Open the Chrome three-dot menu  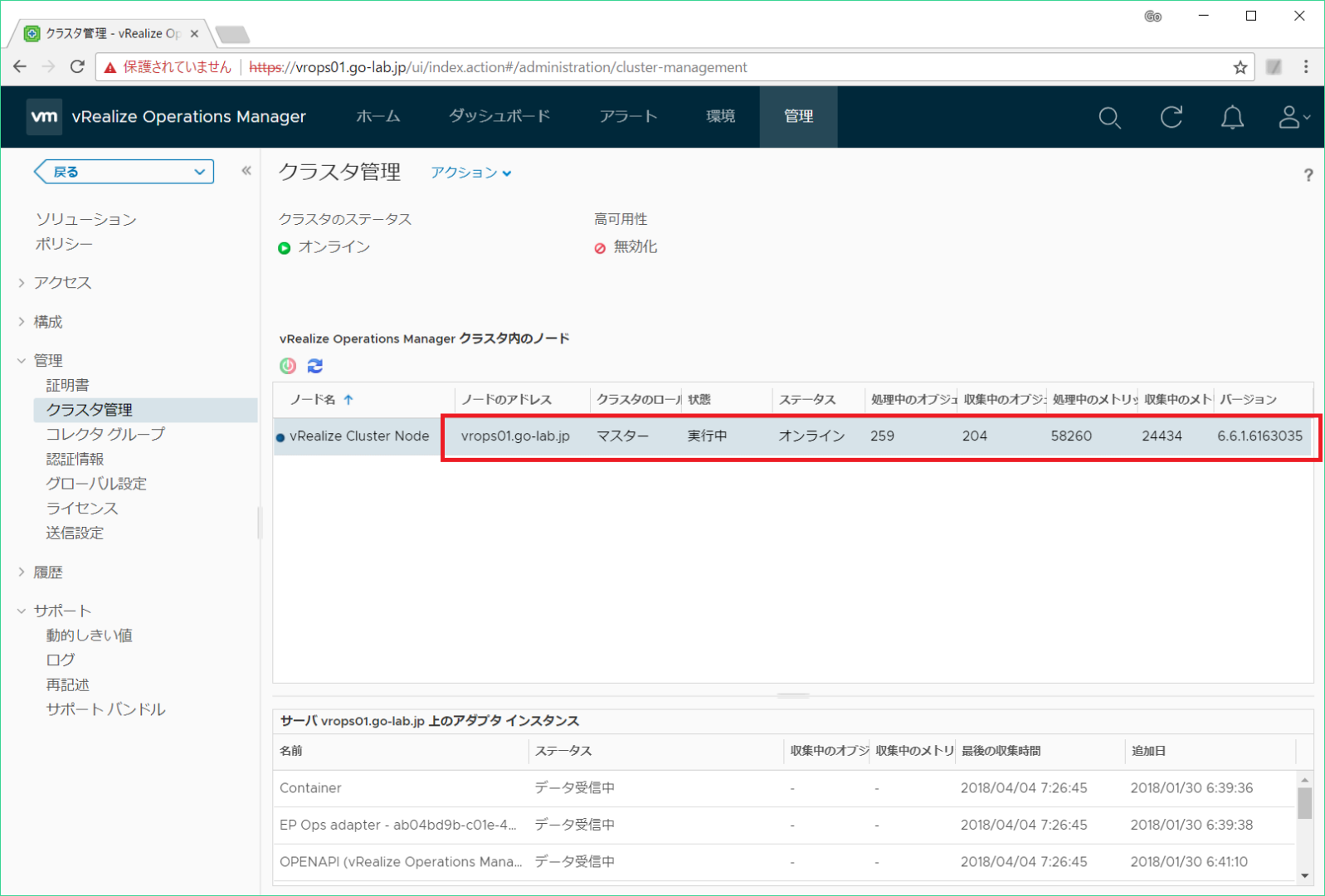[1306, 67]
